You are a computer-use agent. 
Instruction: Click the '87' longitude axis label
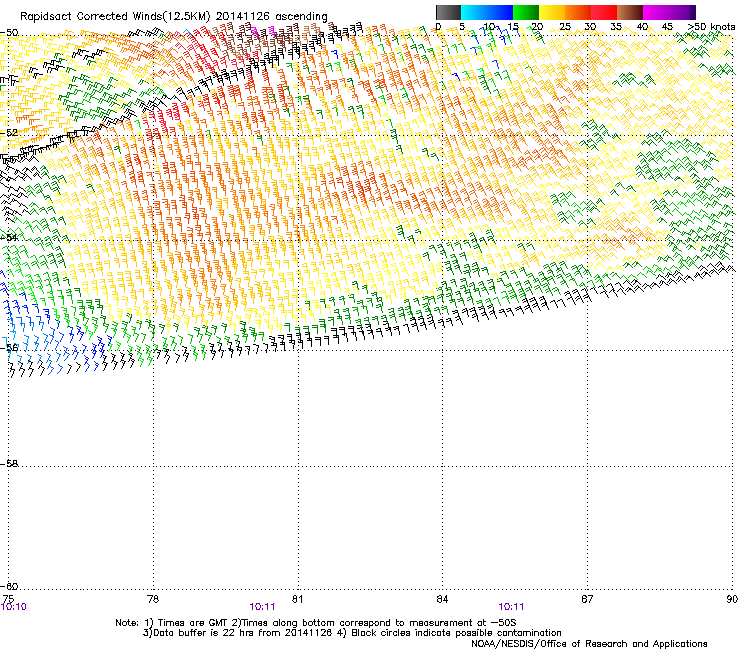click(x=587, y=599)
